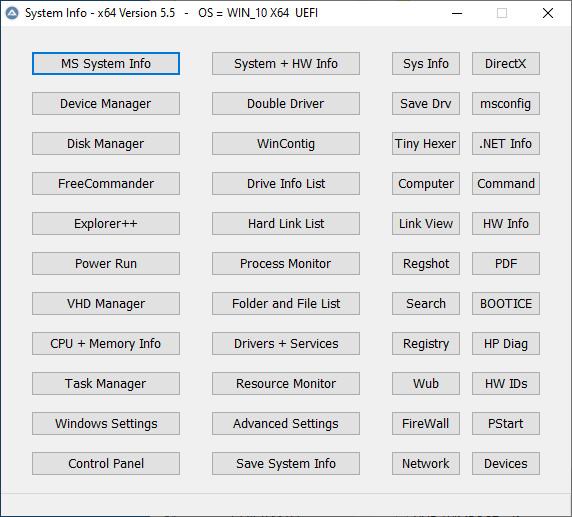Open the Control Panel button
Screen dimensions: 572x517
(106, 463)
